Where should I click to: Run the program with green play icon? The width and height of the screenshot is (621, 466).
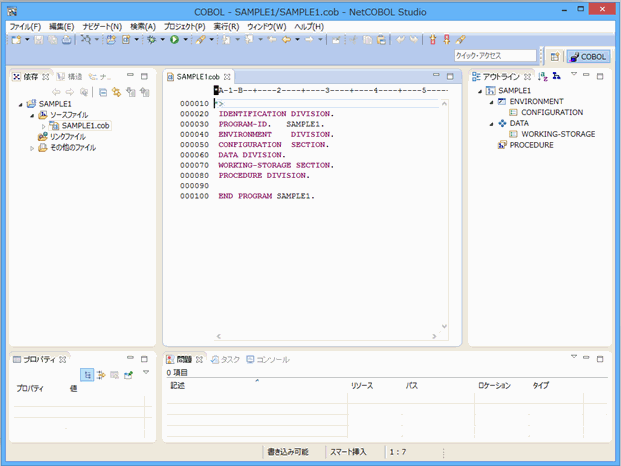[x=174, y=40]
